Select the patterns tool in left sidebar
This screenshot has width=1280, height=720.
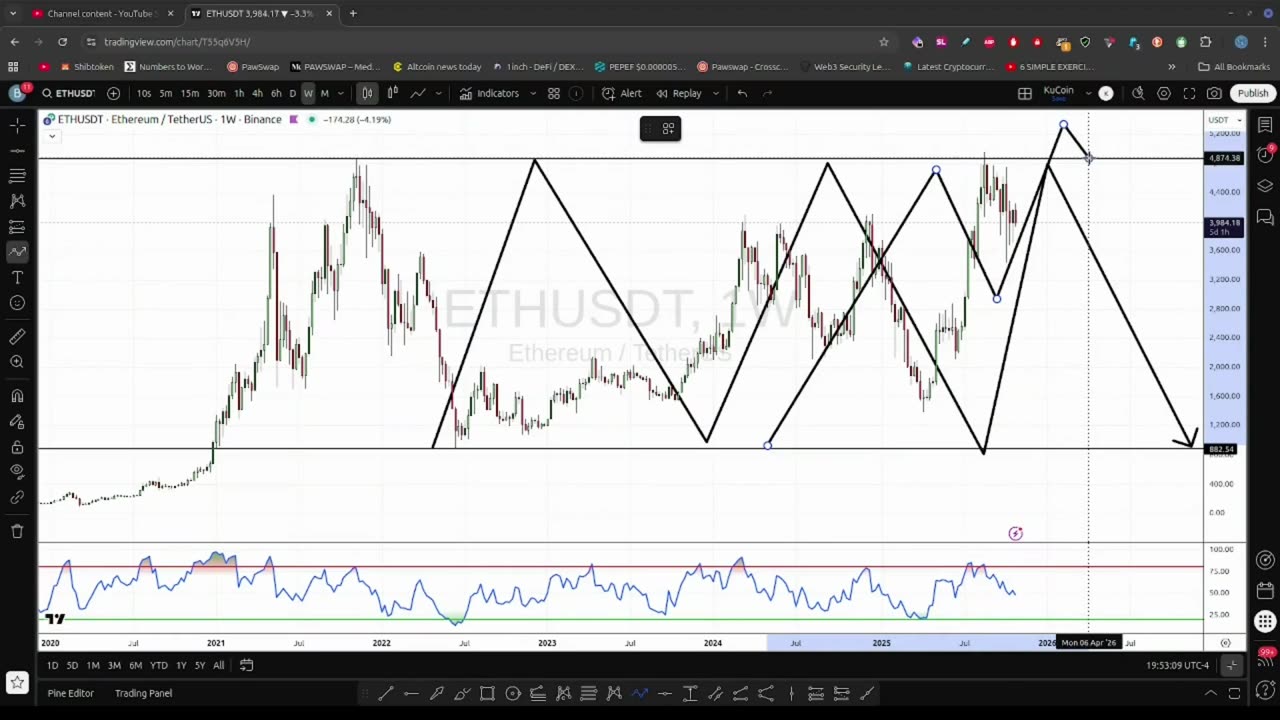coord(17,201)
